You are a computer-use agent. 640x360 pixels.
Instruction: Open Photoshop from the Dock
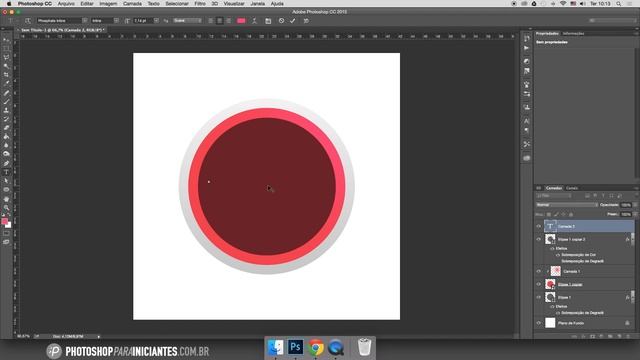(x=296, y=347)
